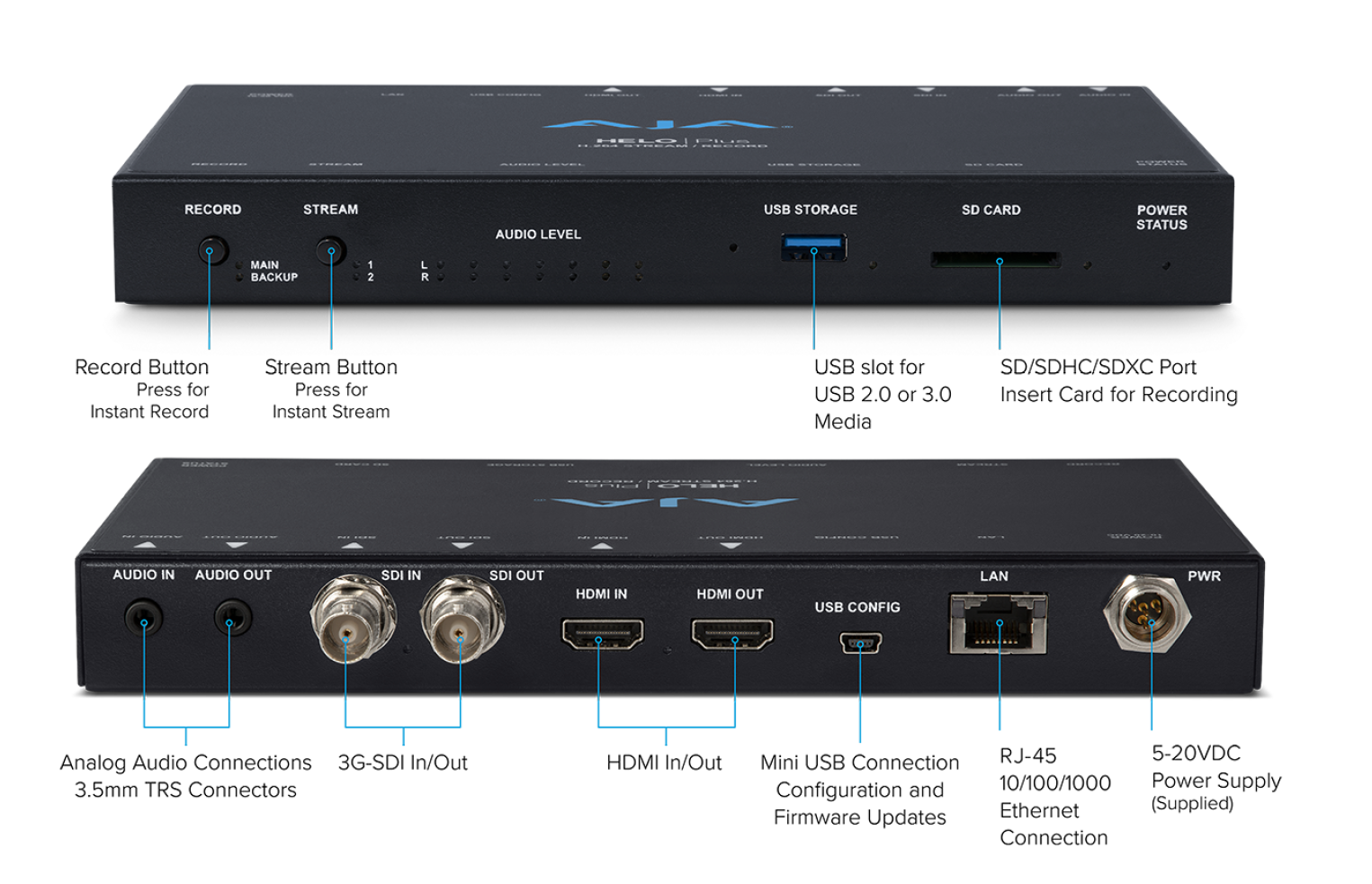Viewport: 1372px width, 884px height.
Task: Click the Power Status label on front panel
Action: pos(1161,218)
